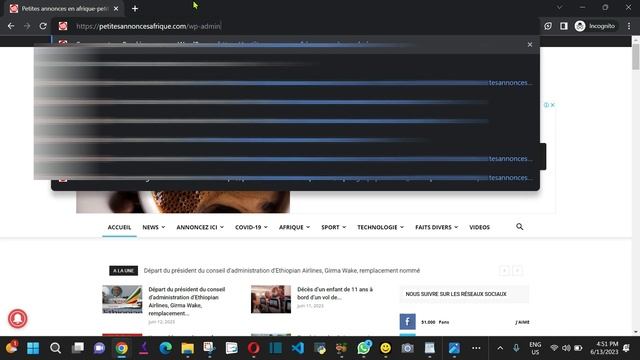Expand the FAITS DIVERS dropdown menu
Viewport: 640px width, 360px height.
pyautogui.click(x=436, y=227)
